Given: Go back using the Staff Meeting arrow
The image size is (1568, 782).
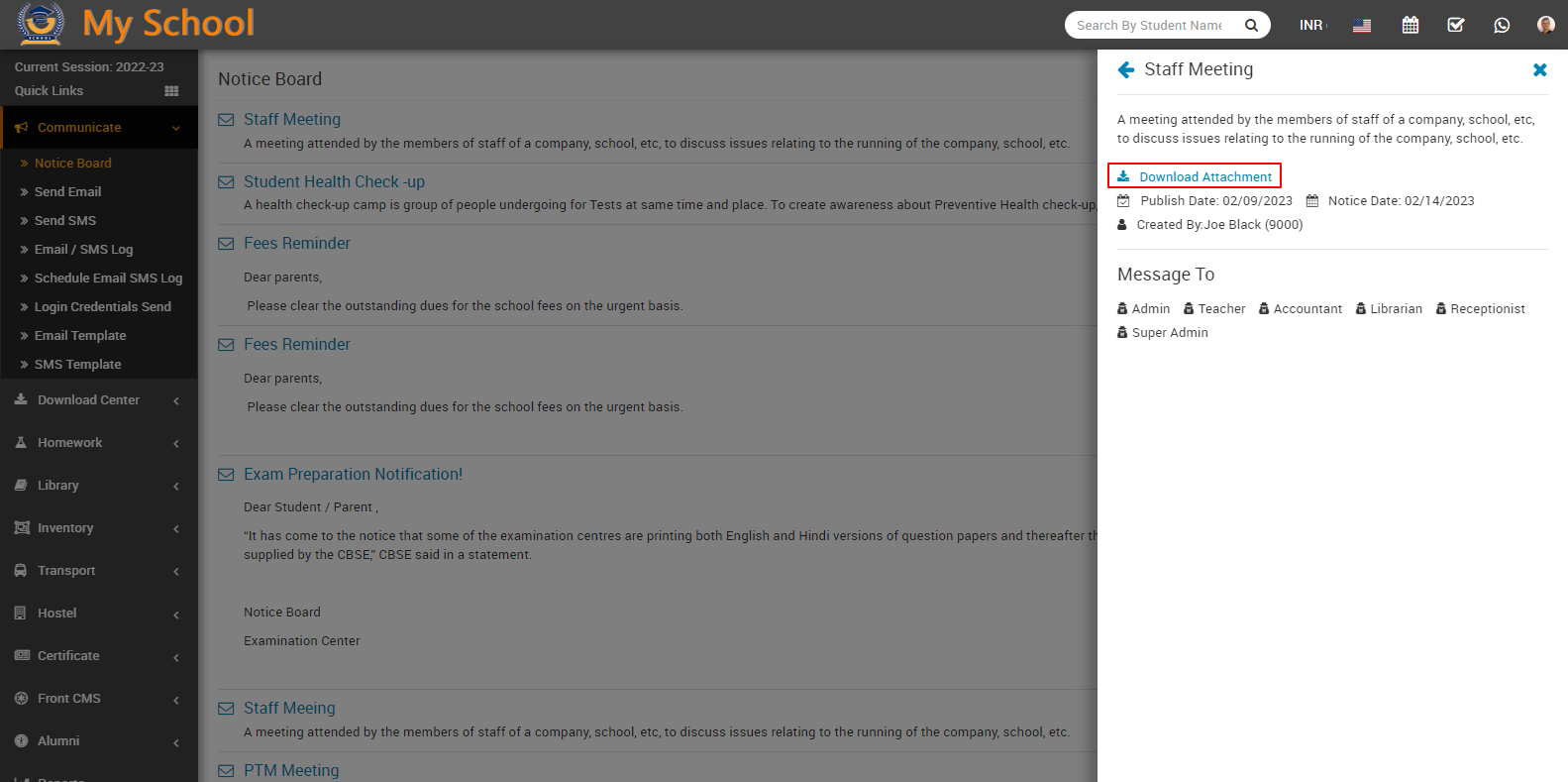Looking at the screenshot, I should tap(1126, 69).
